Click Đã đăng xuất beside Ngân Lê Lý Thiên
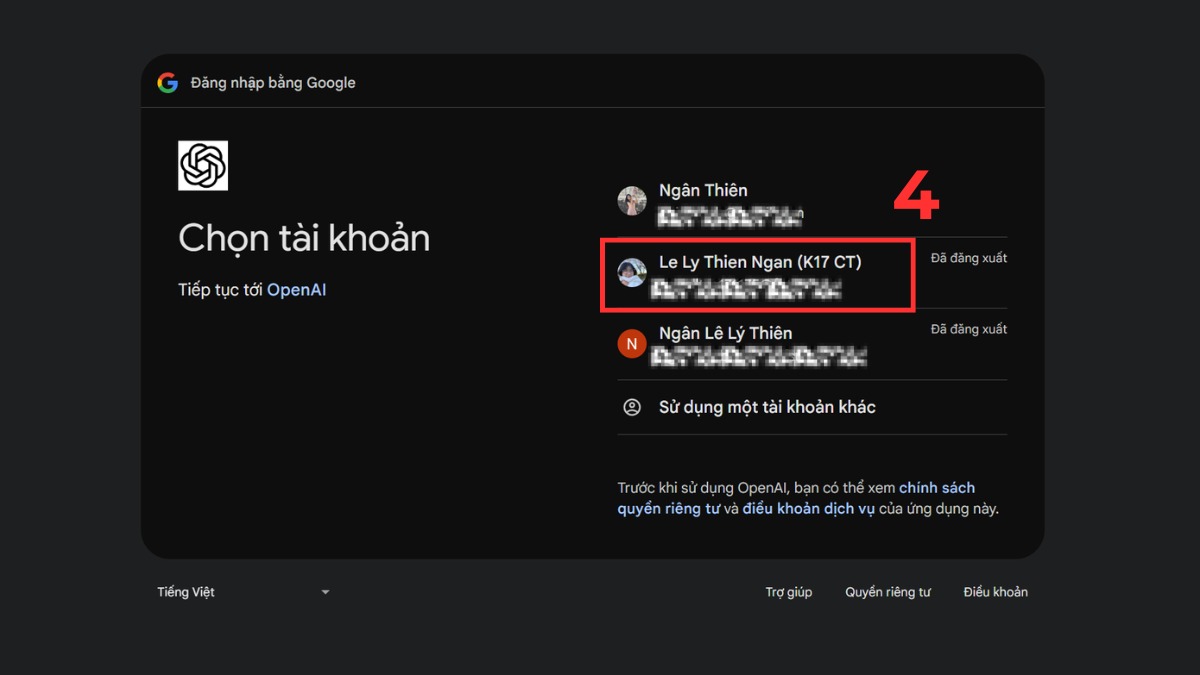The image size is (1200, 675). click(x=969, y=329)
